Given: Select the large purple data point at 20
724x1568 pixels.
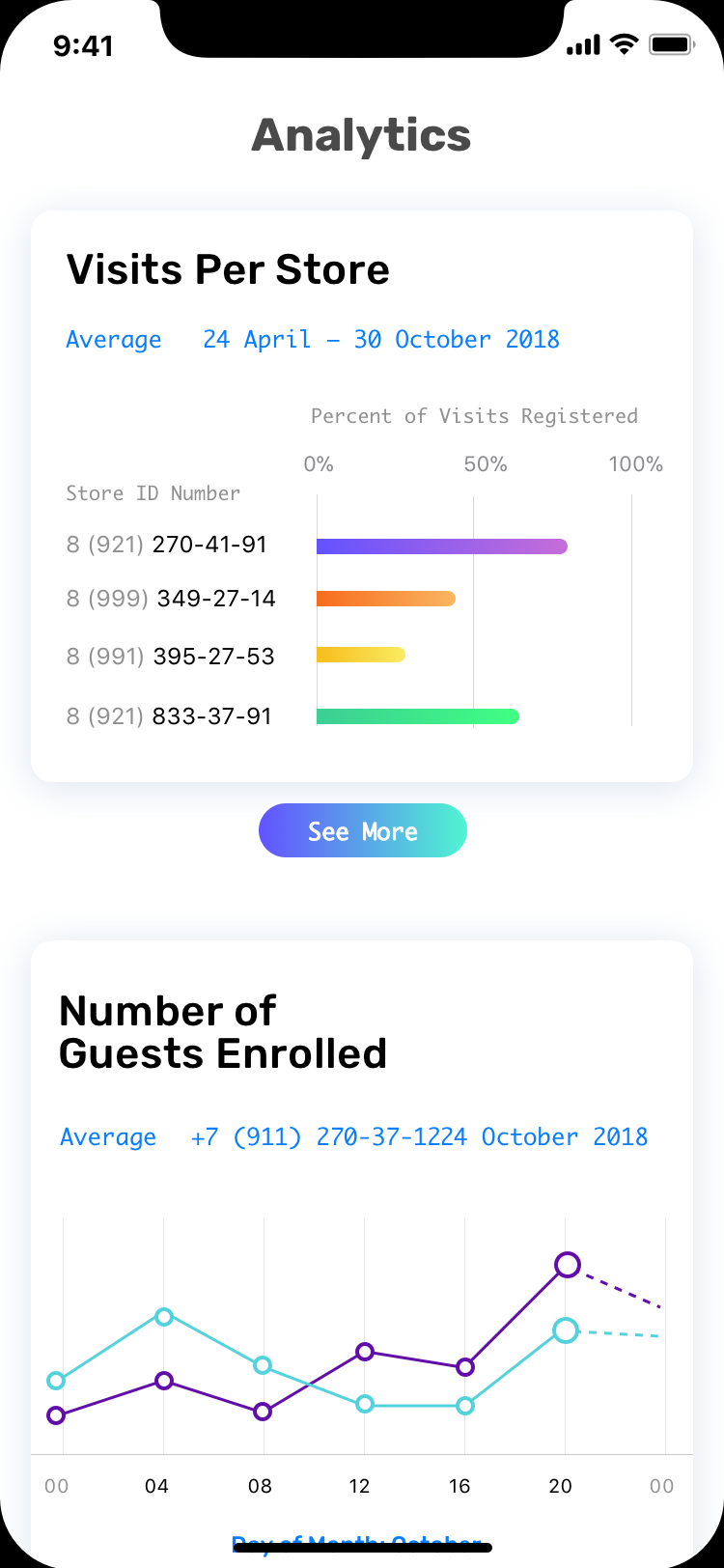Looking at the screenshot, I should [568, 1265].
